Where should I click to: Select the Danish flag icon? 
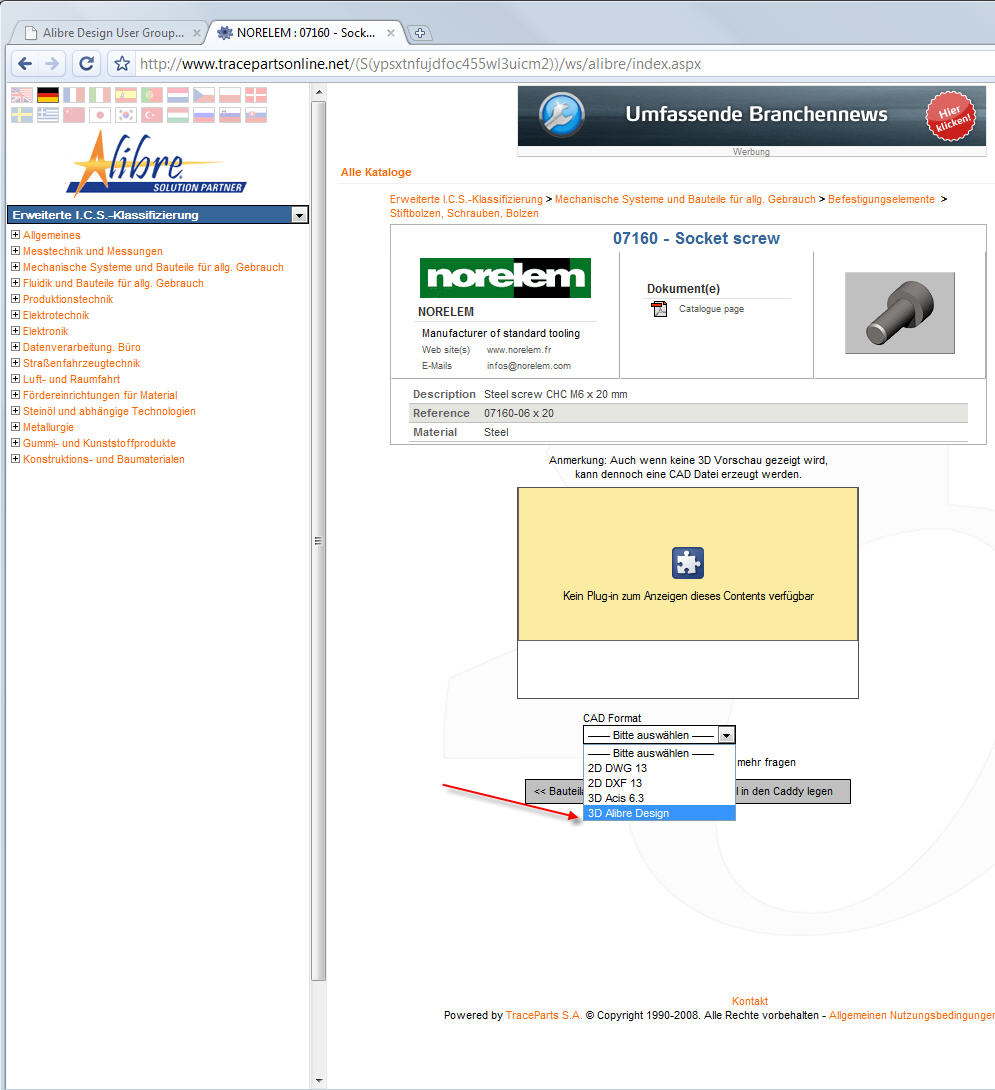pos(256,95)
